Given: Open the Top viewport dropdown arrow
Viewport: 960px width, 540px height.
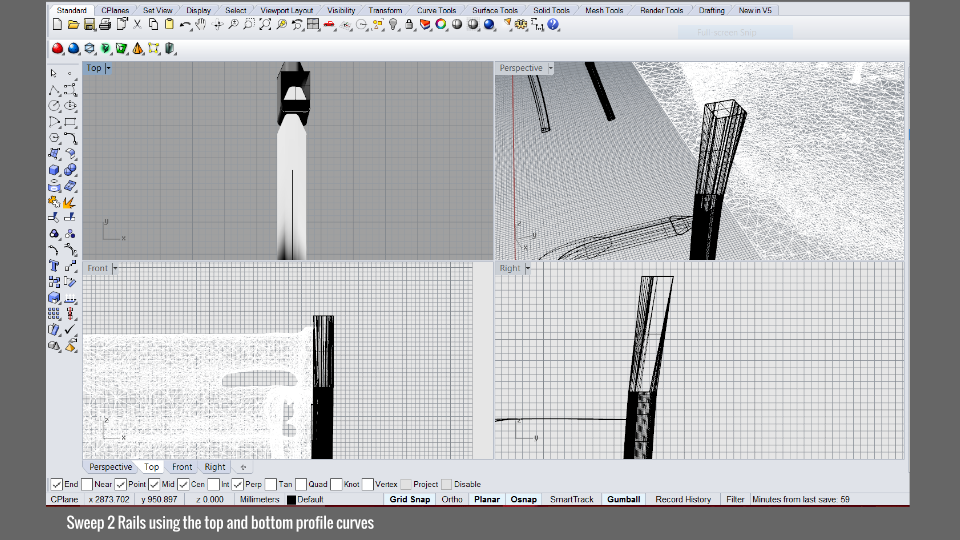Looking at the screenshot, I should 107,68.
